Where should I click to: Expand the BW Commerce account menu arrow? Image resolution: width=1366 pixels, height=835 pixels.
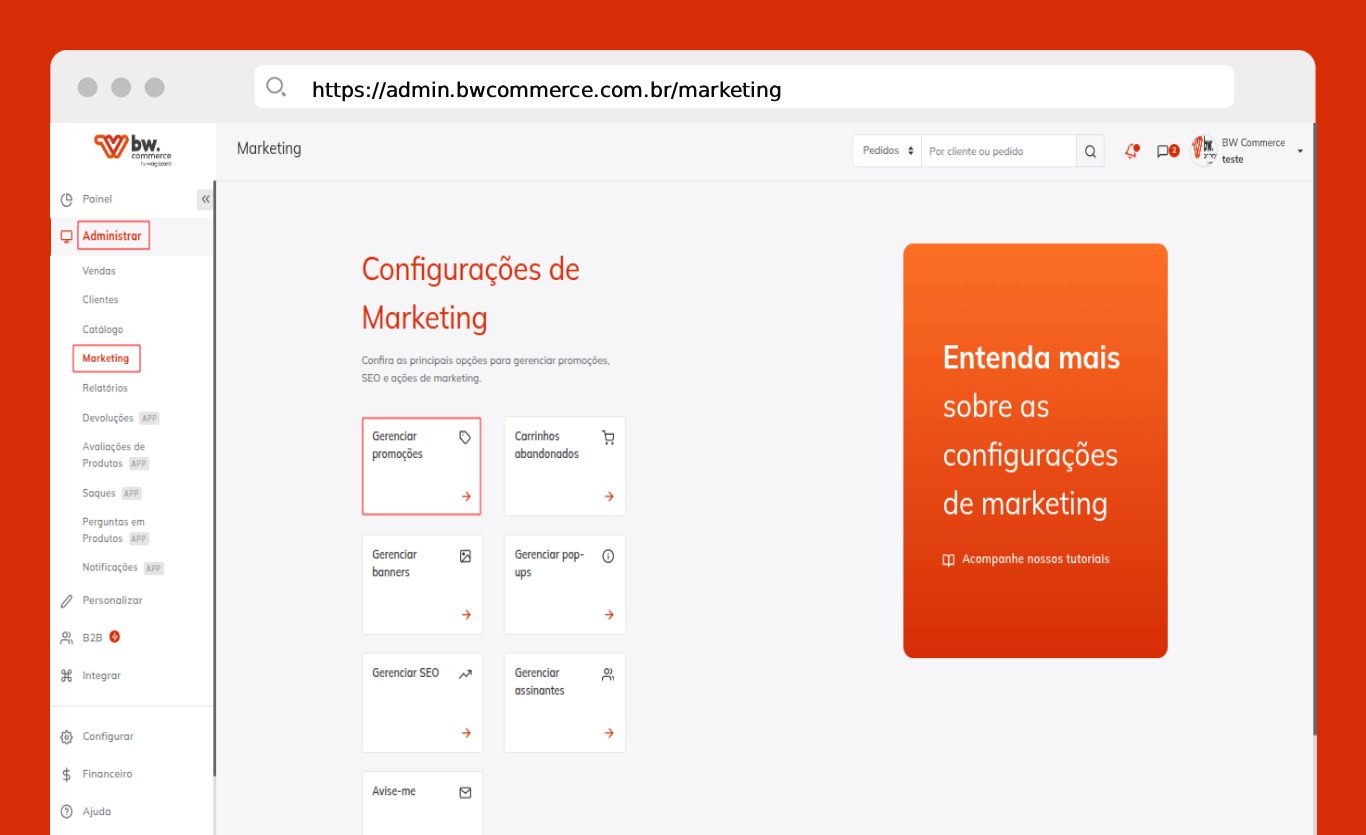coord(1300,151)
